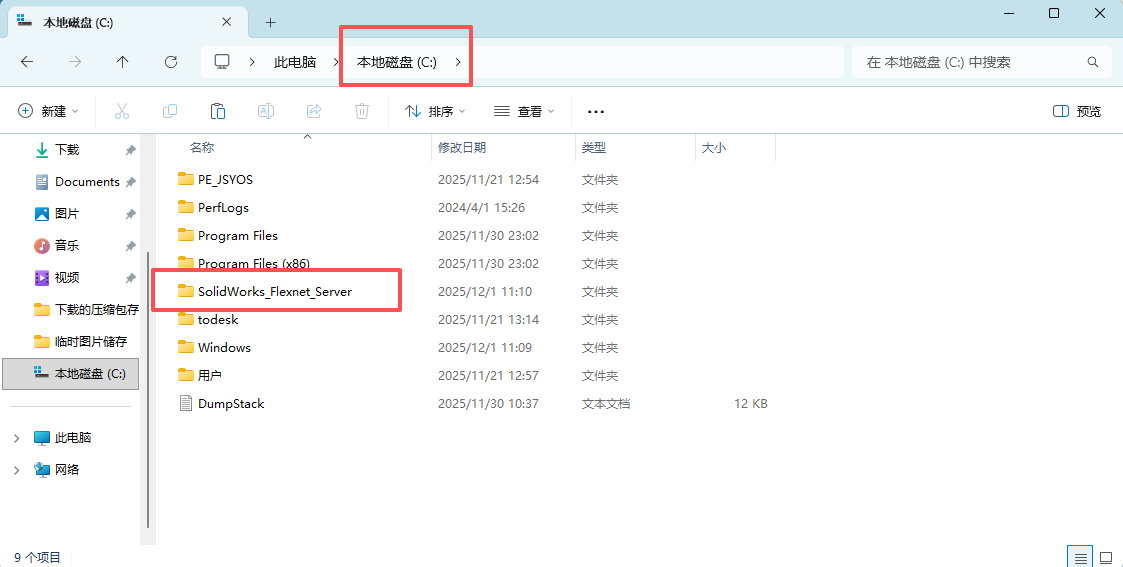The image size is (1123, 567).
Task: Open the three-dot See more menu
Action: [596, 112]
